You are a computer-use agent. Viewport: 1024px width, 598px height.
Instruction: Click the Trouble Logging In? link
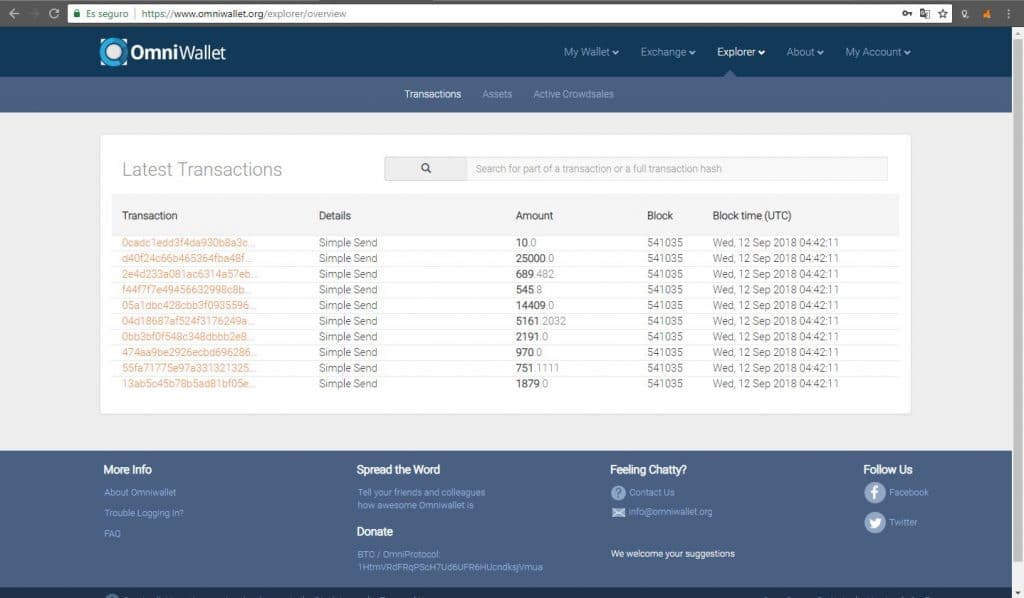click(x=144, y=513)
